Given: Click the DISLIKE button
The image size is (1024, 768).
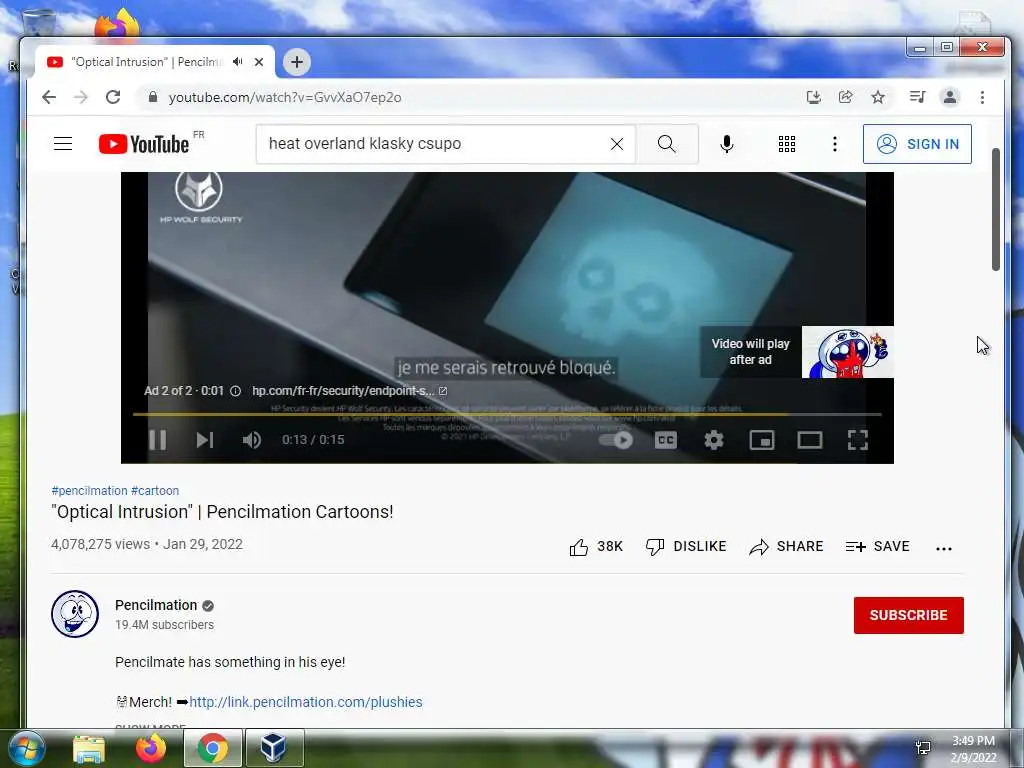Looking at the screenshot, I should pos(686,547).
